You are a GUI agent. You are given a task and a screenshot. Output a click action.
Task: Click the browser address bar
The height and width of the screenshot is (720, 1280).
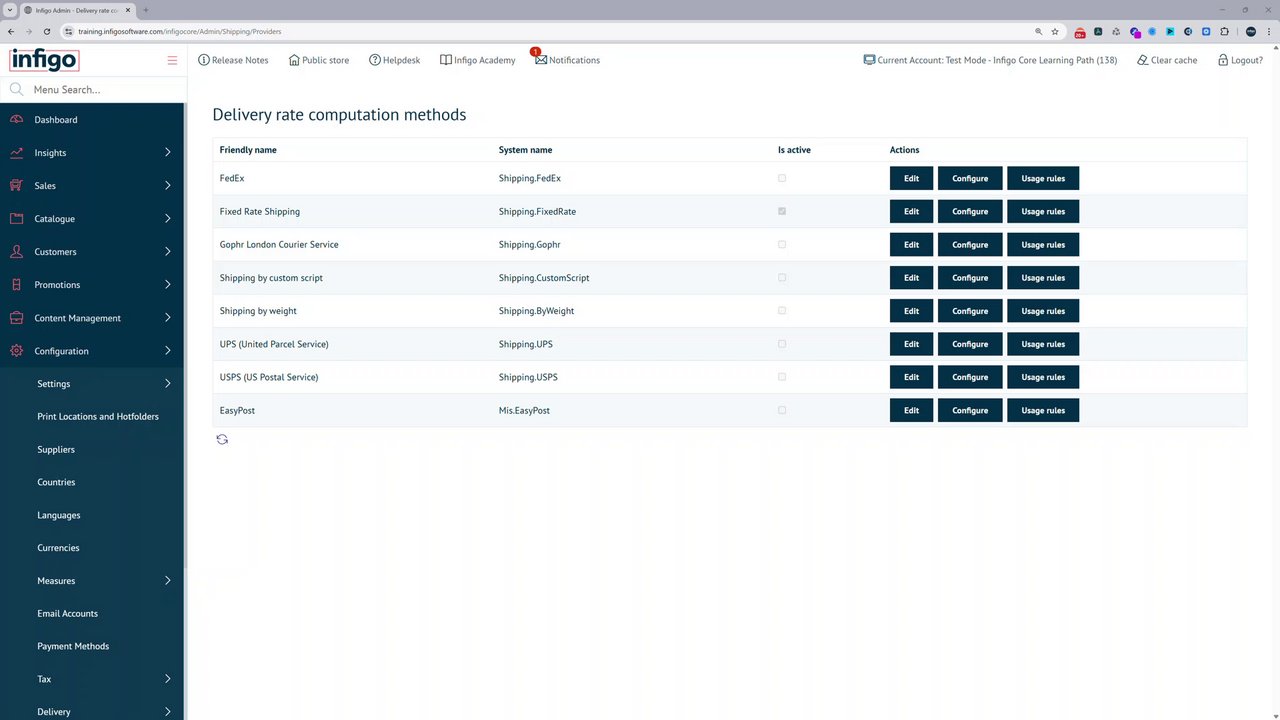[550, 31]
